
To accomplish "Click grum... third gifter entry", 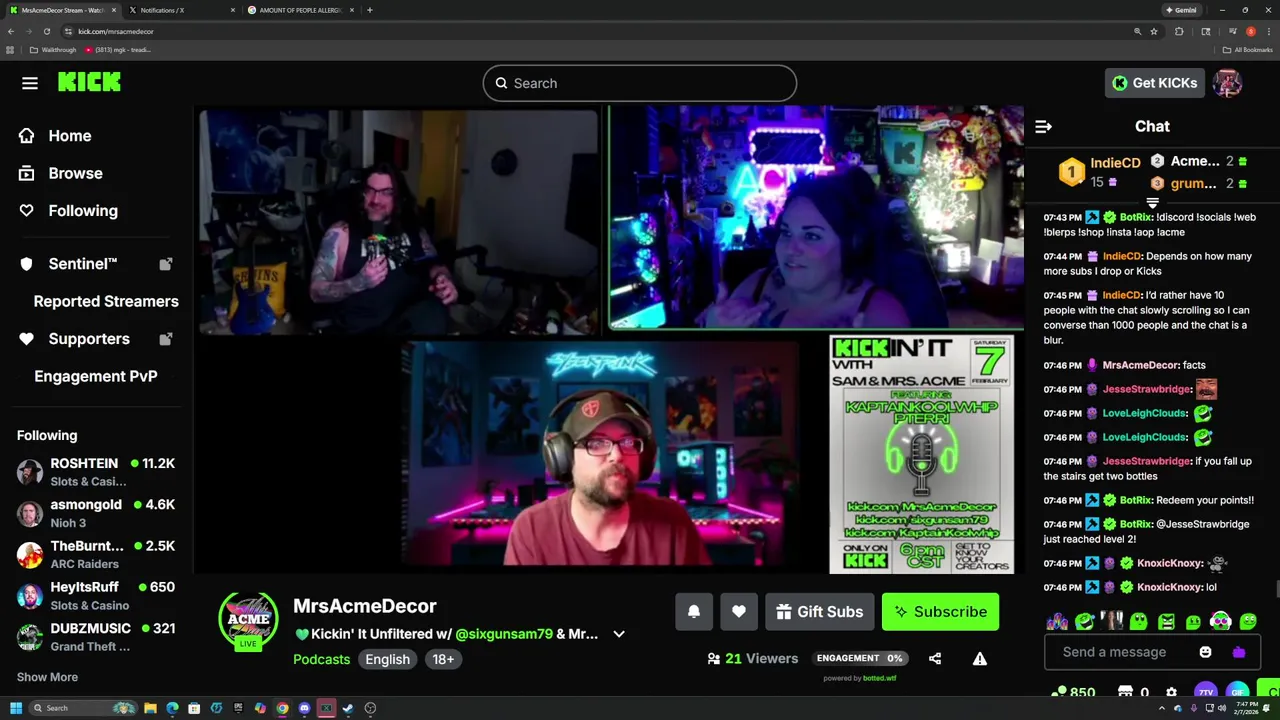I will [1198, 184].
